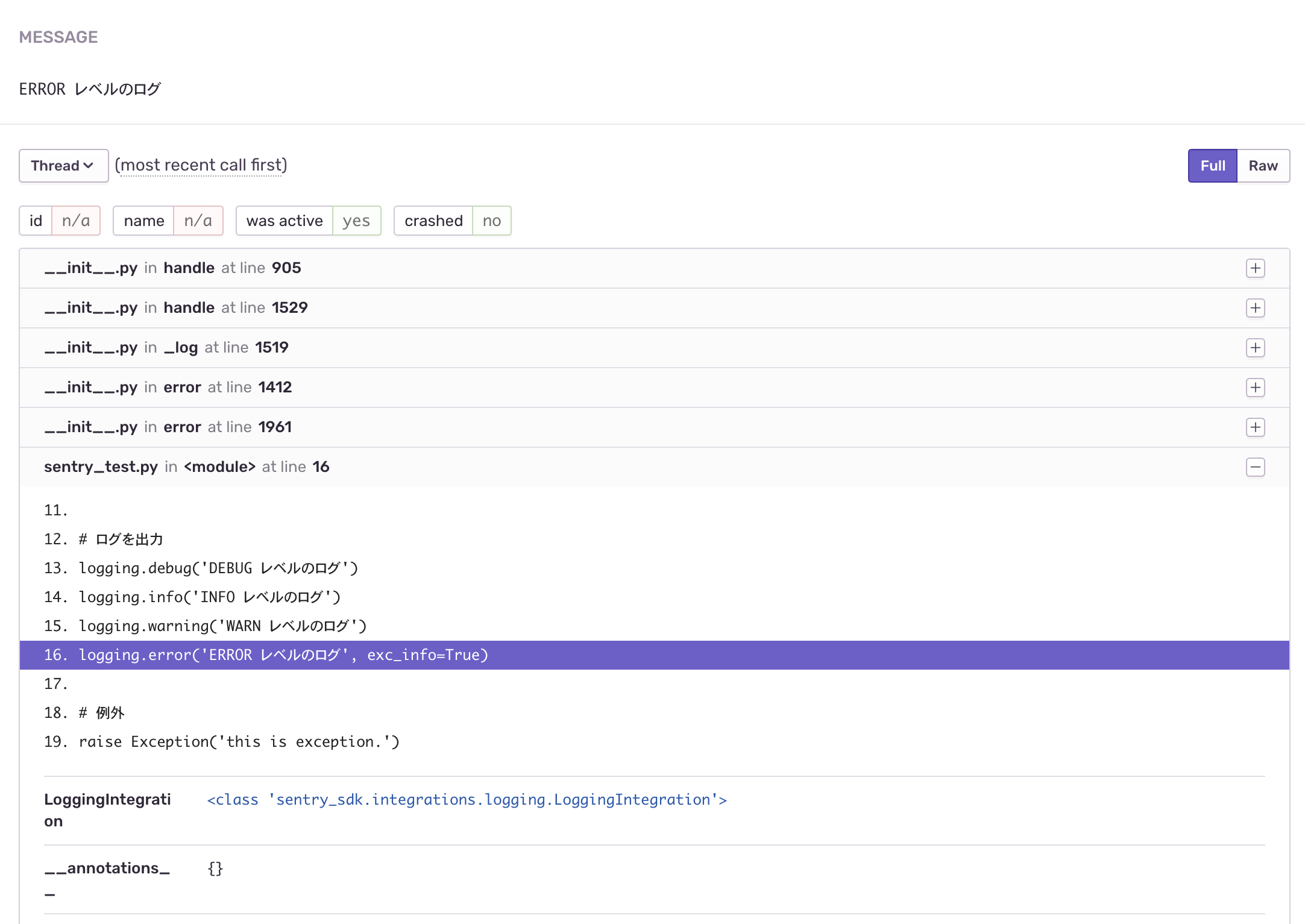Select the most recent call first label
The height and width of the screenshot is (924, 1305).
(201, 165)
